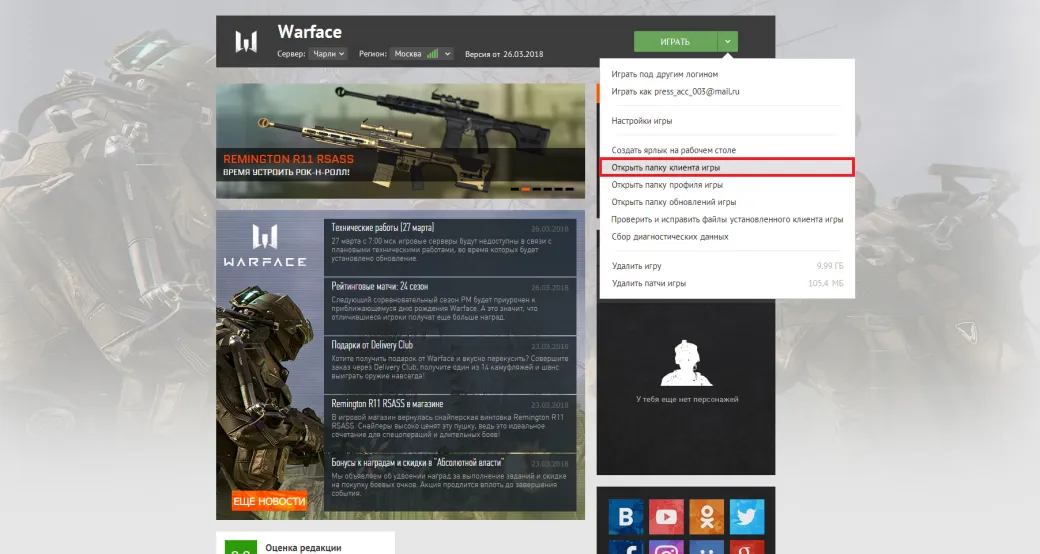The image size is (1040, 554).
Task: Click the Регион: label
Action: (372, 54)
